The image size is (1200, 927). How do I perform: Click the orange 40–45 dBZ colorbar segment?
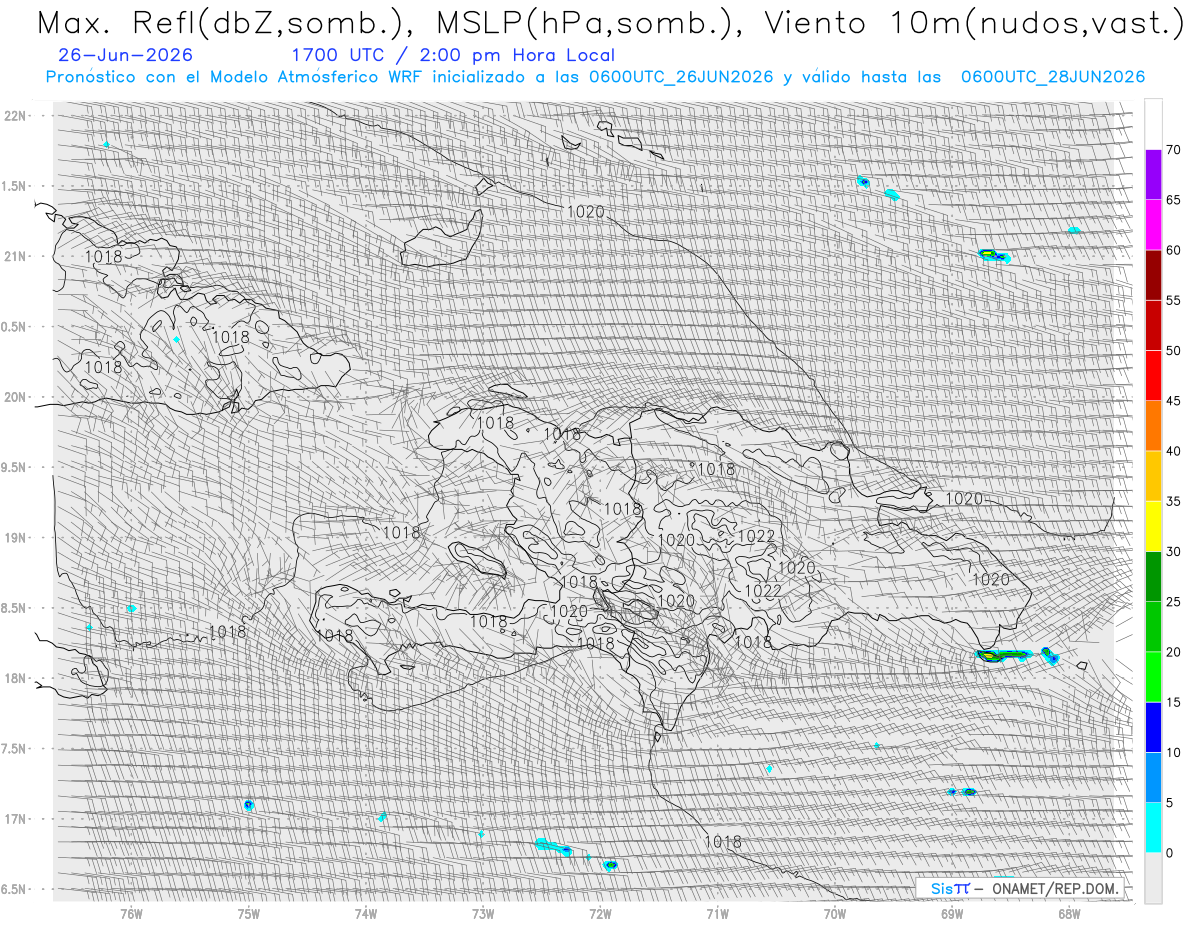(x=1153, y=426)
